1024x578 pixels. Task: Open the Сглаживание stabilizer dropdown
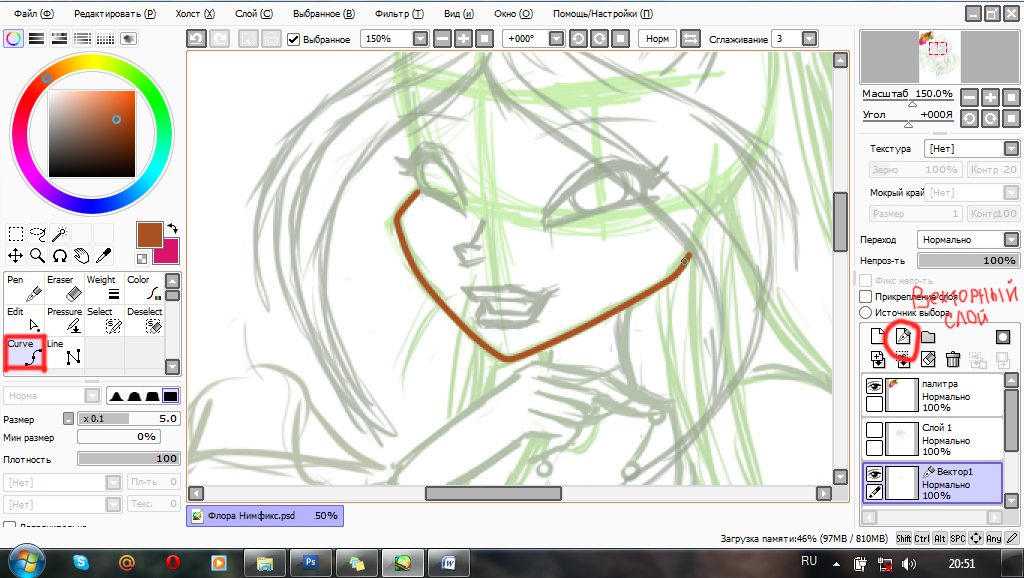pos(809,39)
